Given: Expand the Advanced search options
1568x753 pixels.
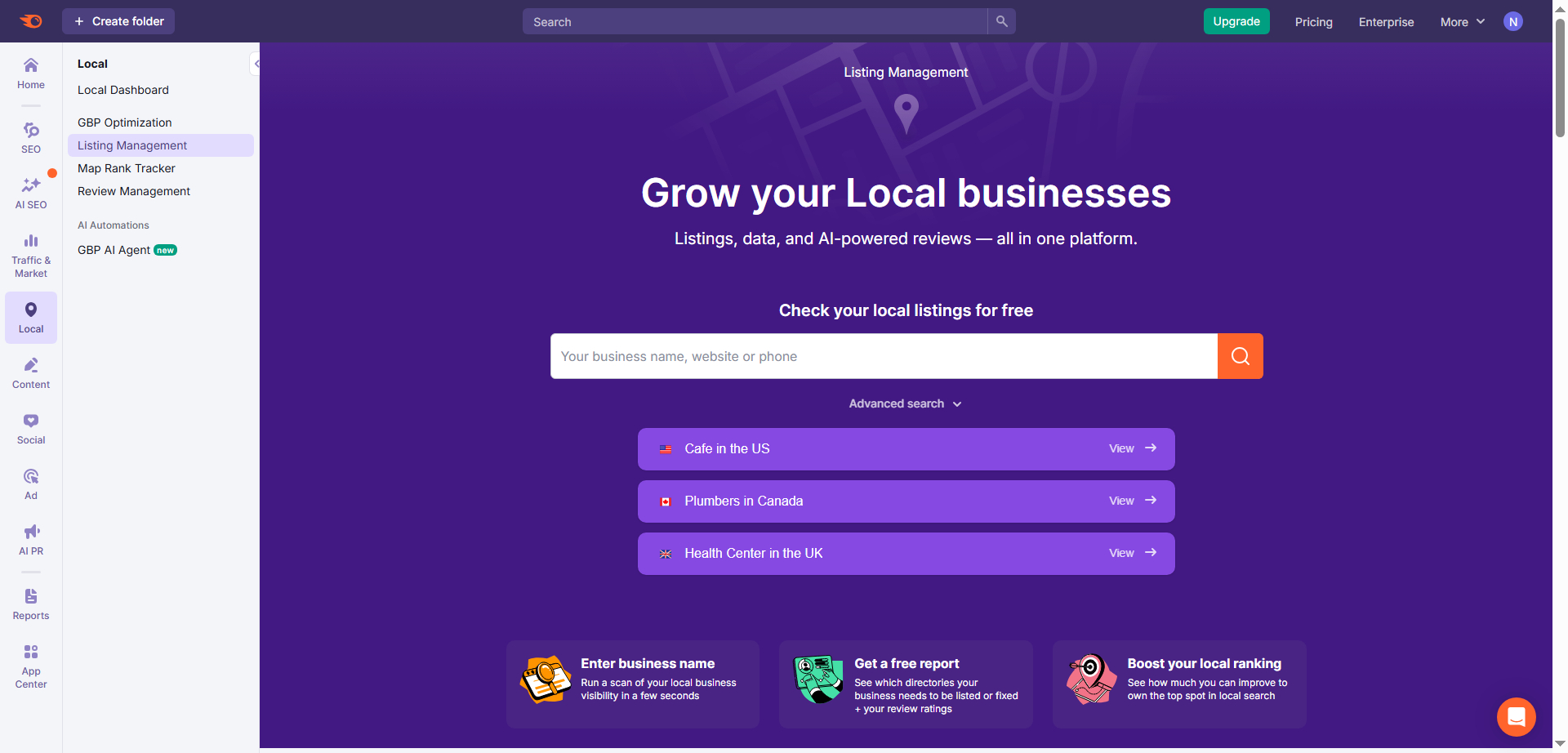Looking at the screenshot, I should 905,403.
